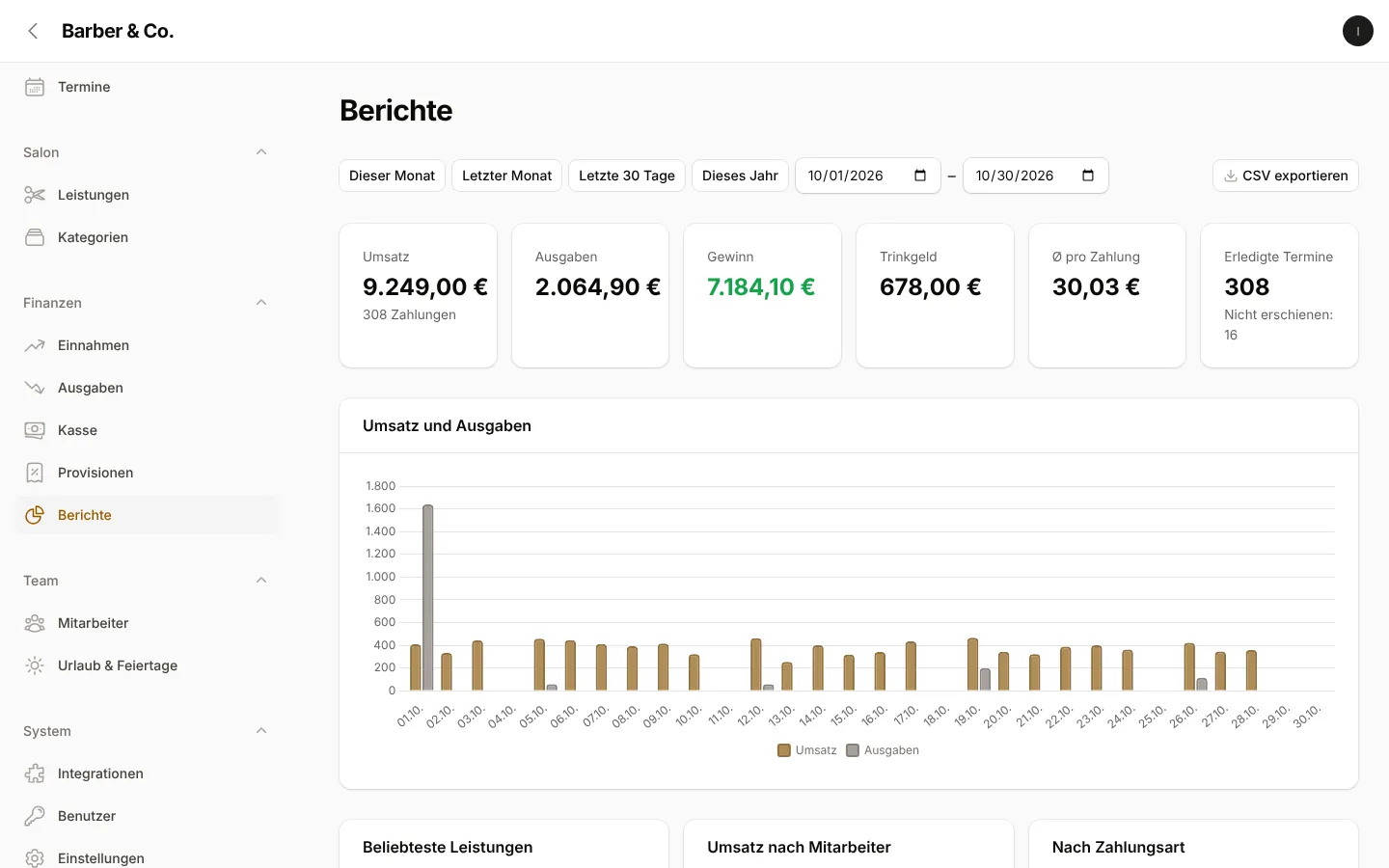
Task: Click the Mitarbeiter people icon
Action: coord(35,623)
